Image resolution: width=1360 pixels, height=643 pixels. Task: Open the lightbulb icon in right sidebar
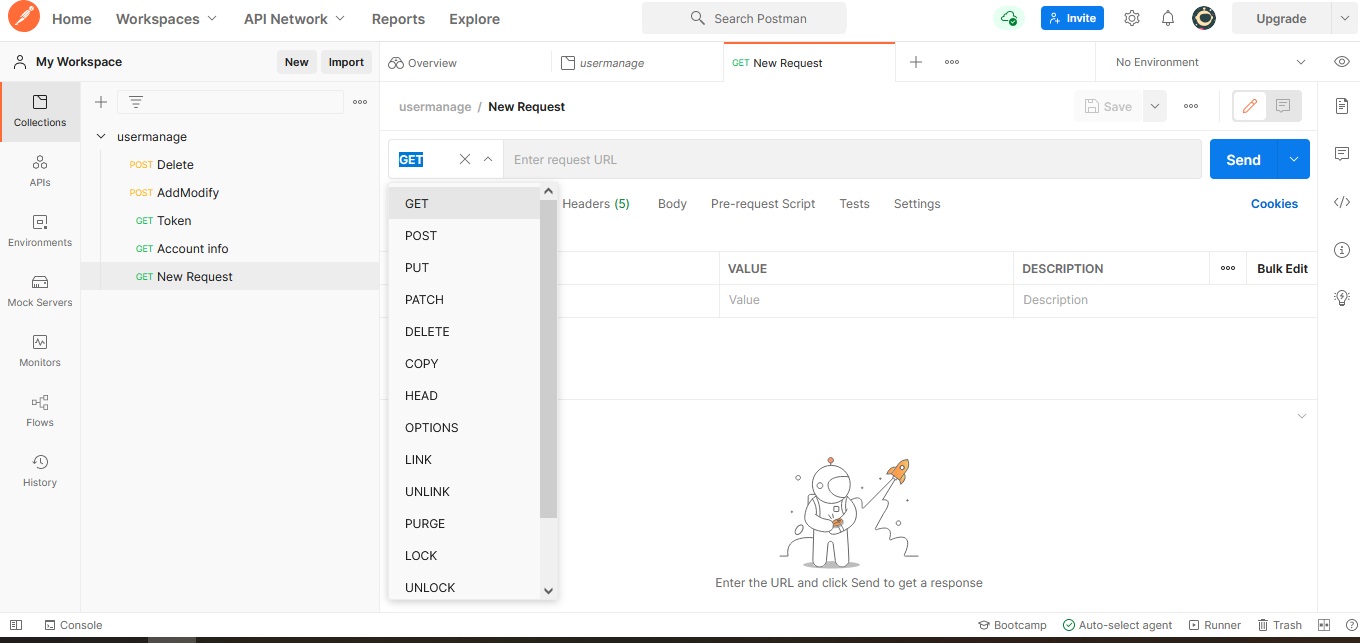coord(1342,297)
